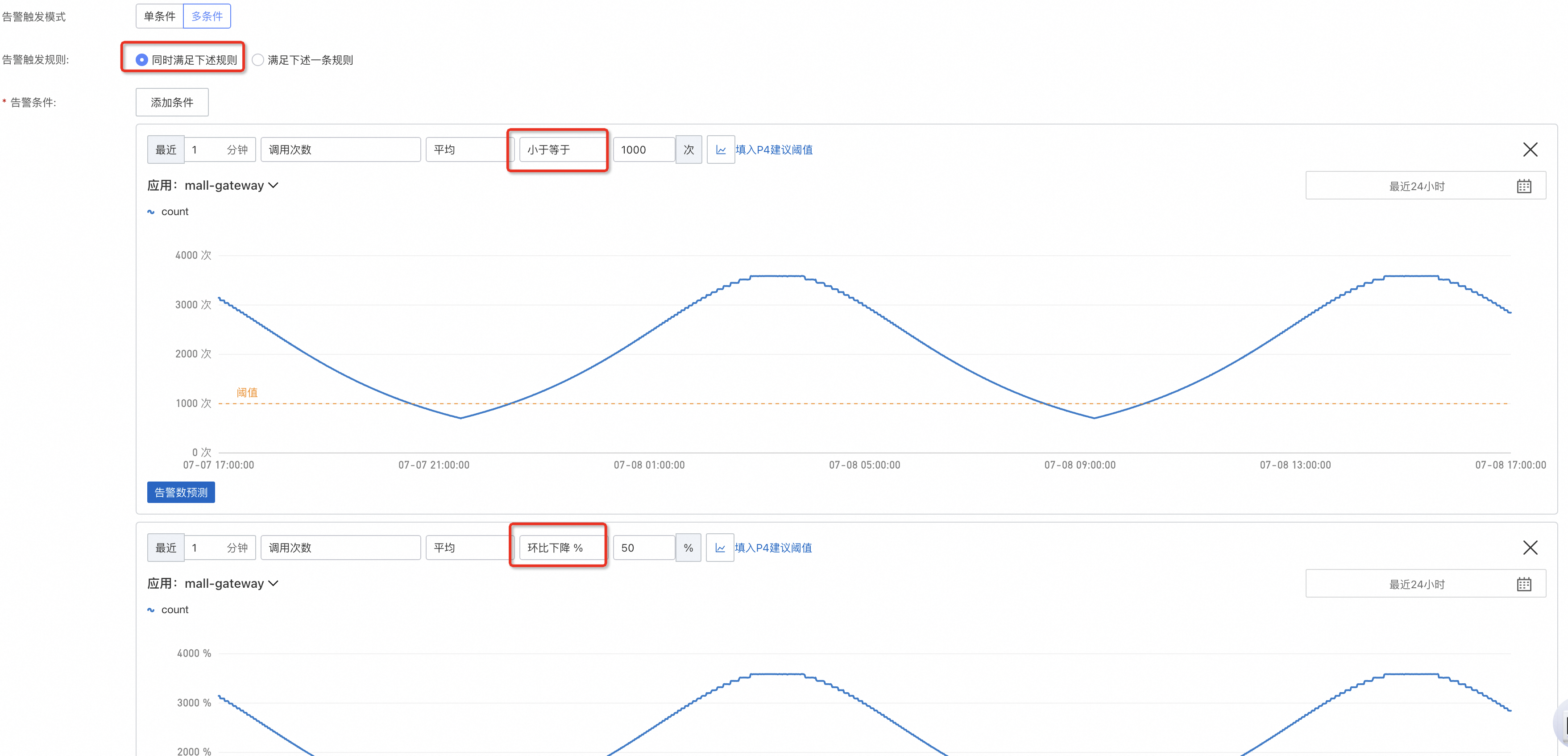Image resolution: width=1568 pixels, height=756 pixels.
Task: Click 阈值 label on first chart
Action: (247, 393)
